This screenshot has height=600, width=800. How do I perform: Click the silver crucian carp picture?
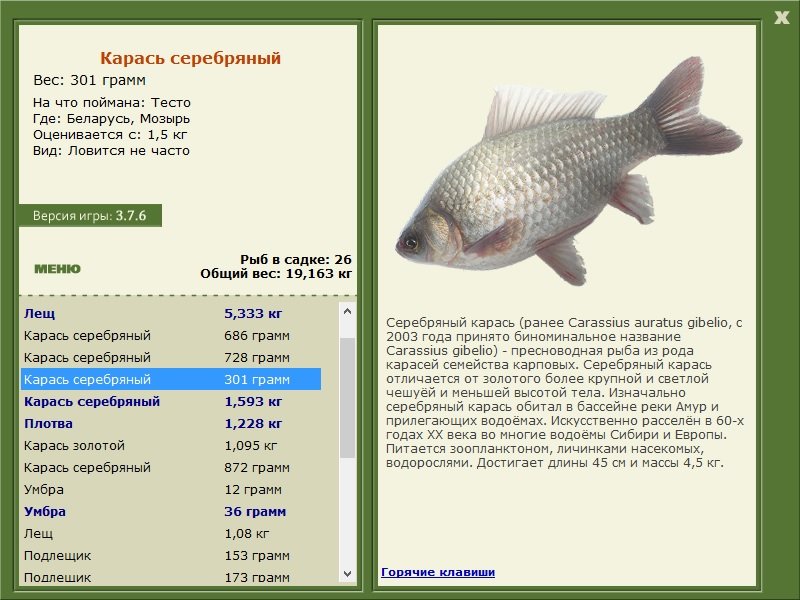click(568, 171)
